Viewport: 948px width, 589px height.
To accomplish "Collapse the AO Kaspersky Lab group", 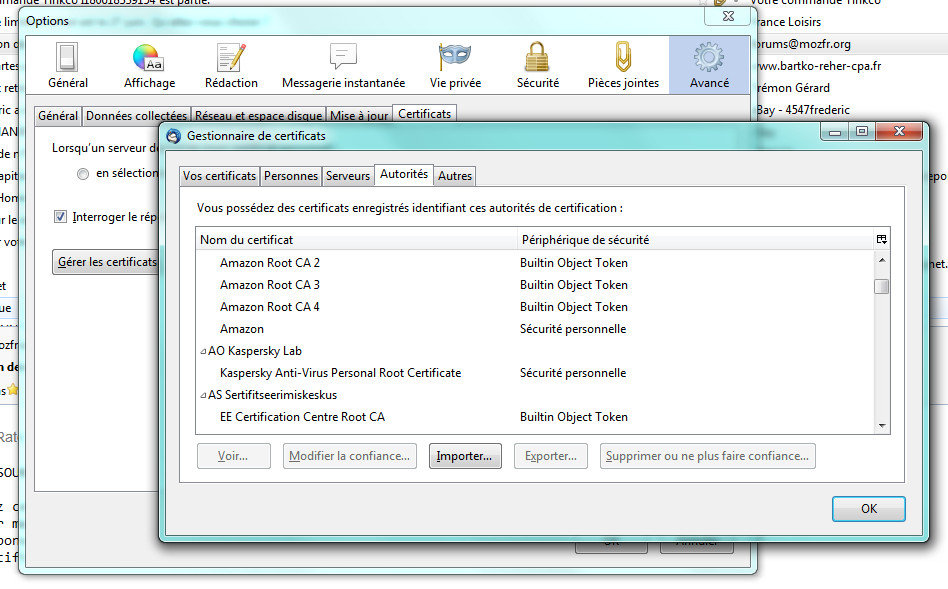I will (203, 351).
